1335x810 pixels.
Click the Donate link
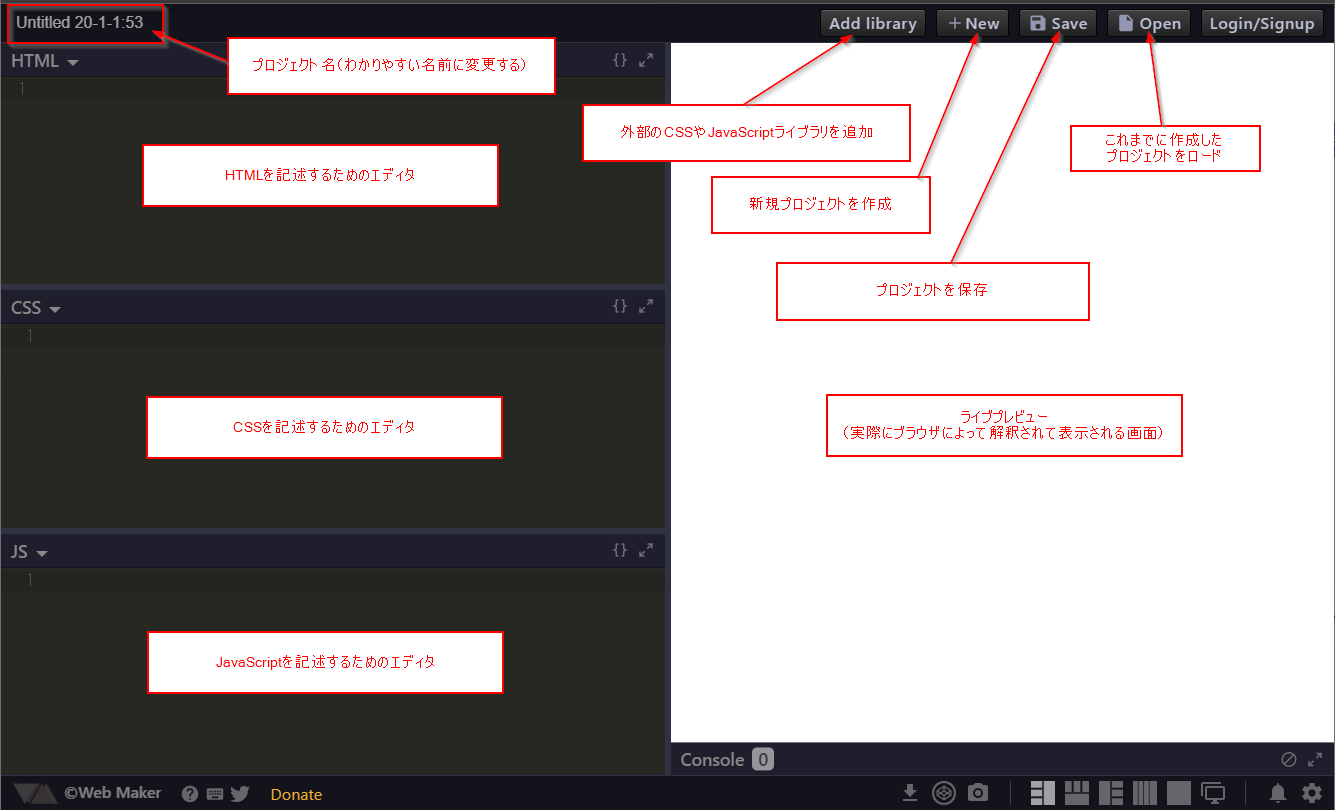pos(296,794)
